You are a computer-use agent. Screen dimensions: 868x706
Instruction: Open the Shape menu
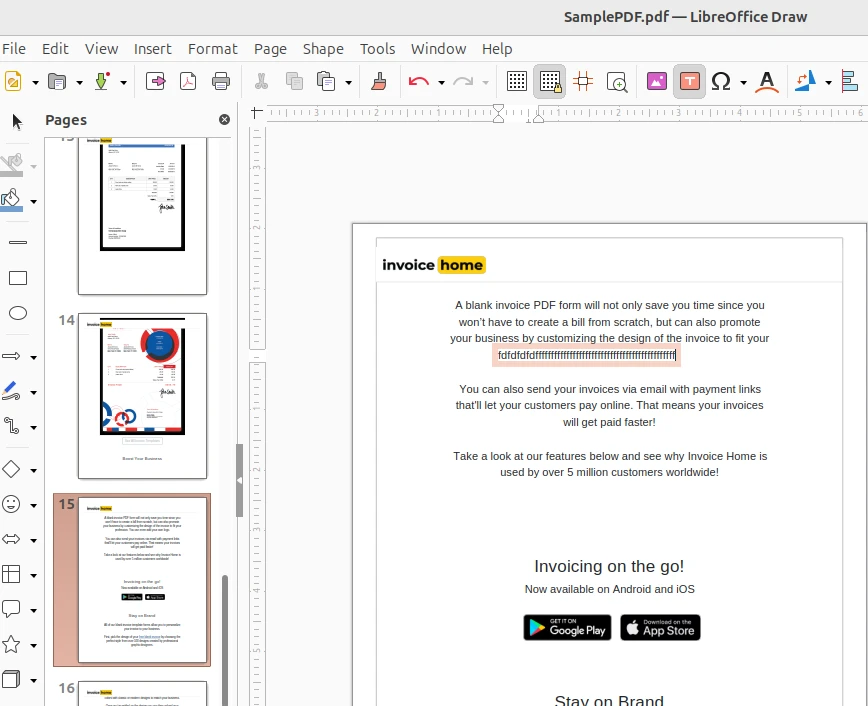point(323,49)
